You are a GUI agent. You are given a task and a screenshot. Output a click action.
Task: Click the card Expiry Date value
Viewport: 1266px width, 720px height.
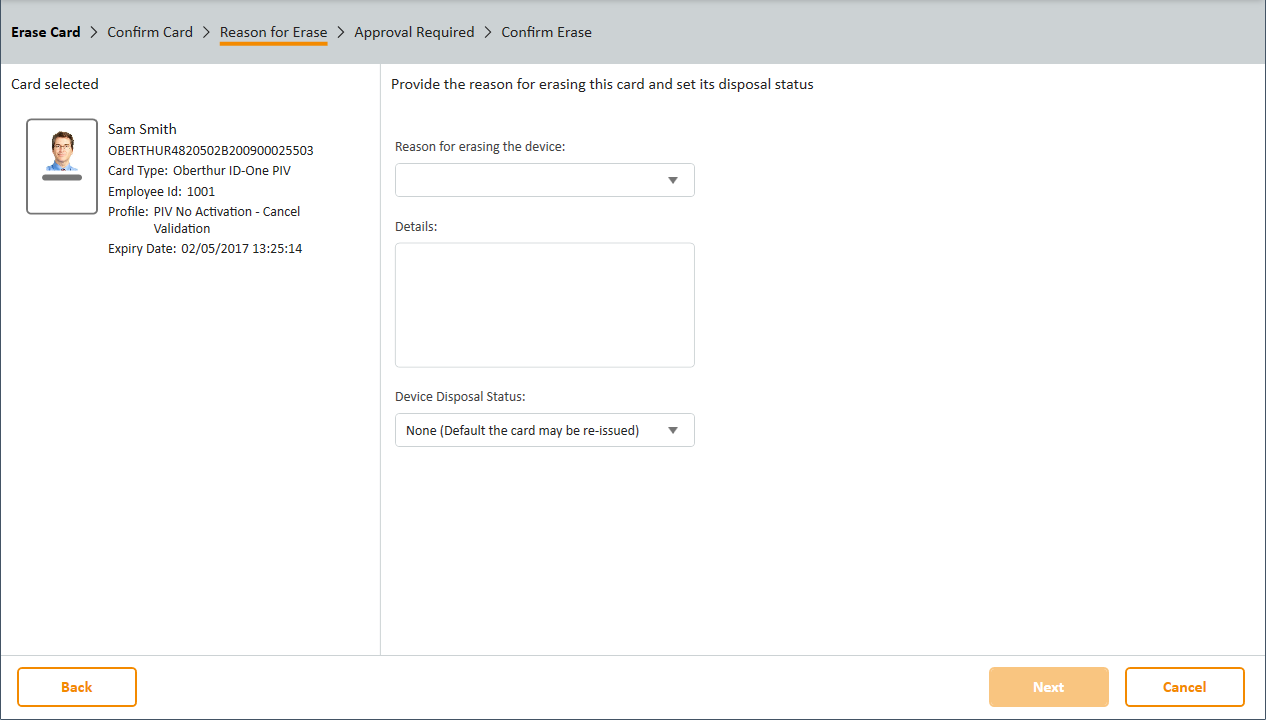pos(241,248)
